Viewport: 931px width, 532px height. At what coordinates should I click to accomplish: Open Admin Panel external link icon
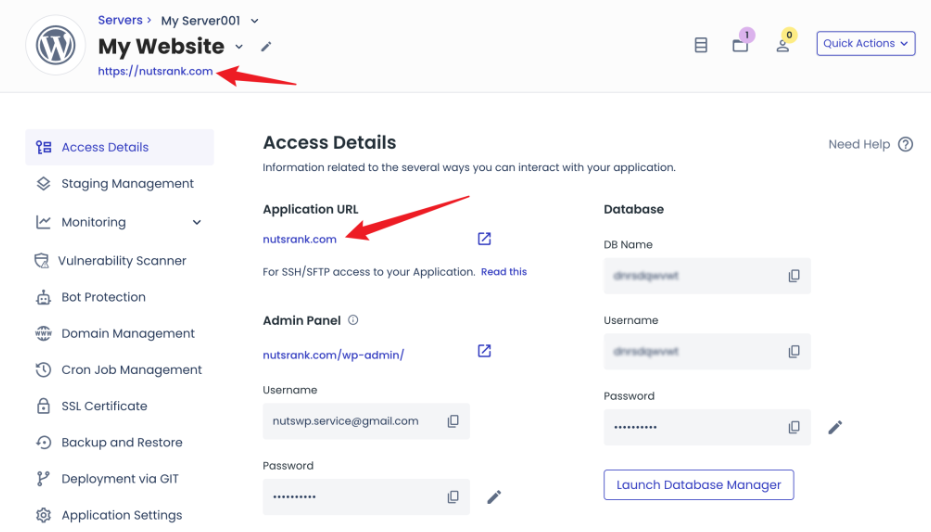click(484, 351)
